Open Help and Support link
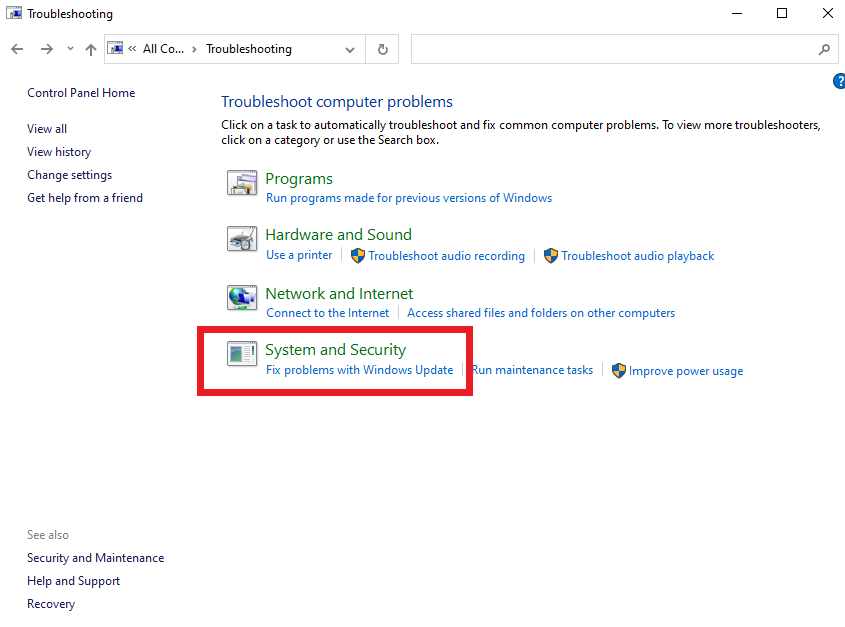Image resolution: width=845 pixels, height=627 pixels. pyautogui.click(x=74, y=581)
